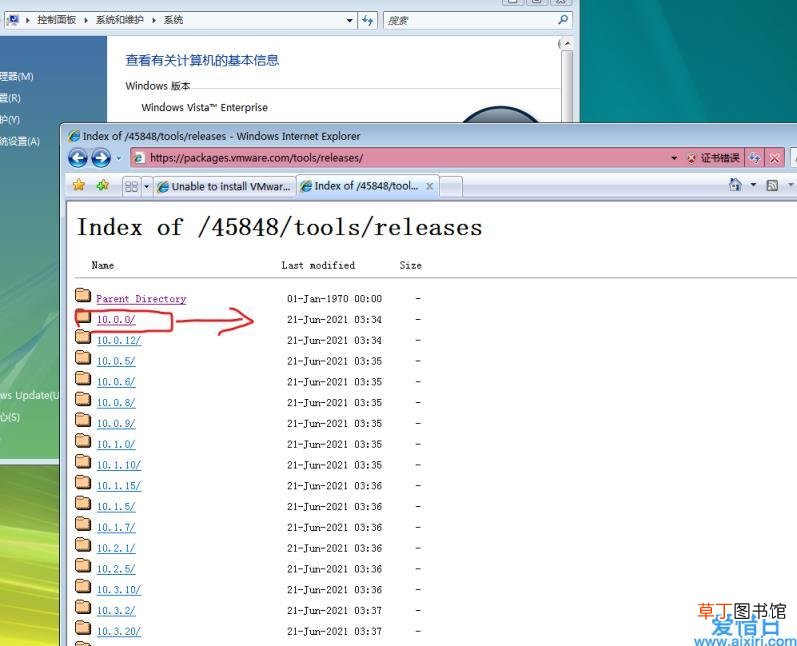Click the certificate error (证书错误) security badge
This screenshot has height=646, width=797.
pos(714,158)
